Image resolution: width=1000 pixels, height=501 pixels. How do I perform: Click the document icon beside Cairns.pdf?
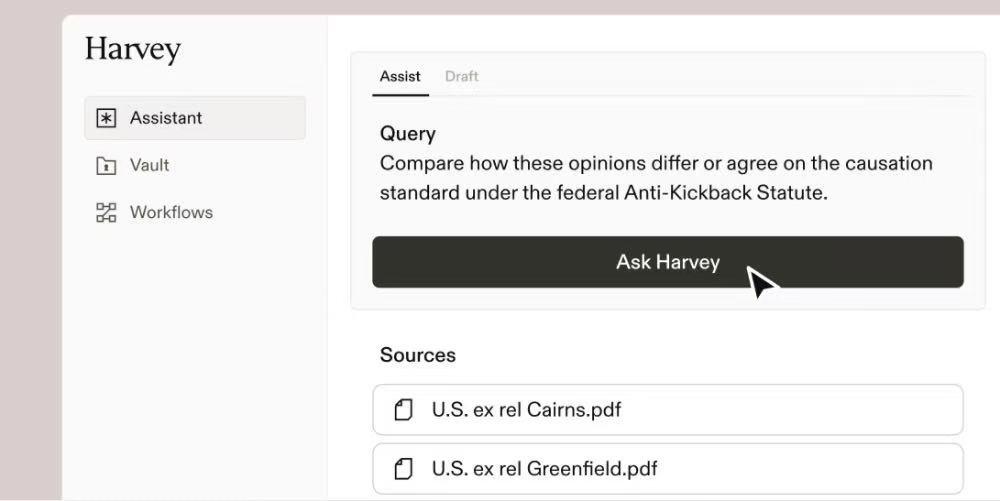click(404, 410)
